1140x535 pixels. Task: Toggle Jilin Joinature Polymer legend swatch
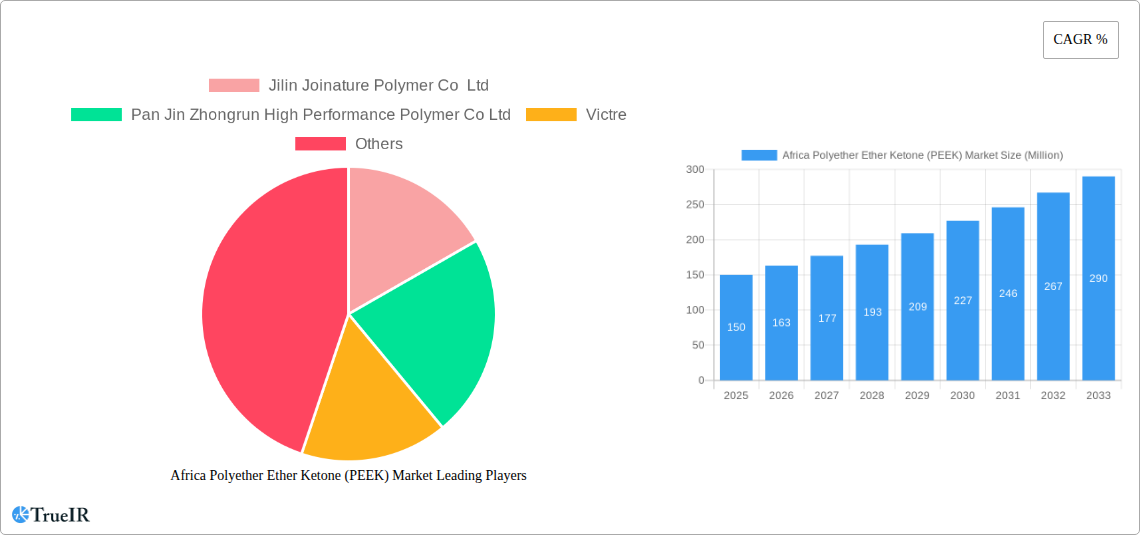click(234, 86)
